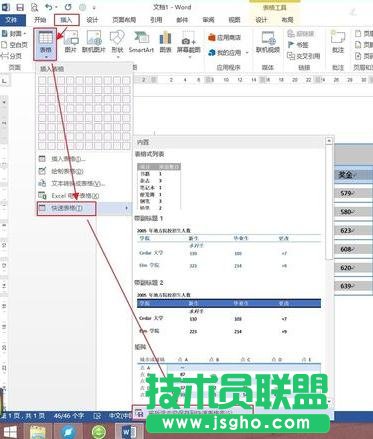This screenshot has height=439, width=373.
Task: Click the page count indicator in status bar
Action: (x=23, y=416)
